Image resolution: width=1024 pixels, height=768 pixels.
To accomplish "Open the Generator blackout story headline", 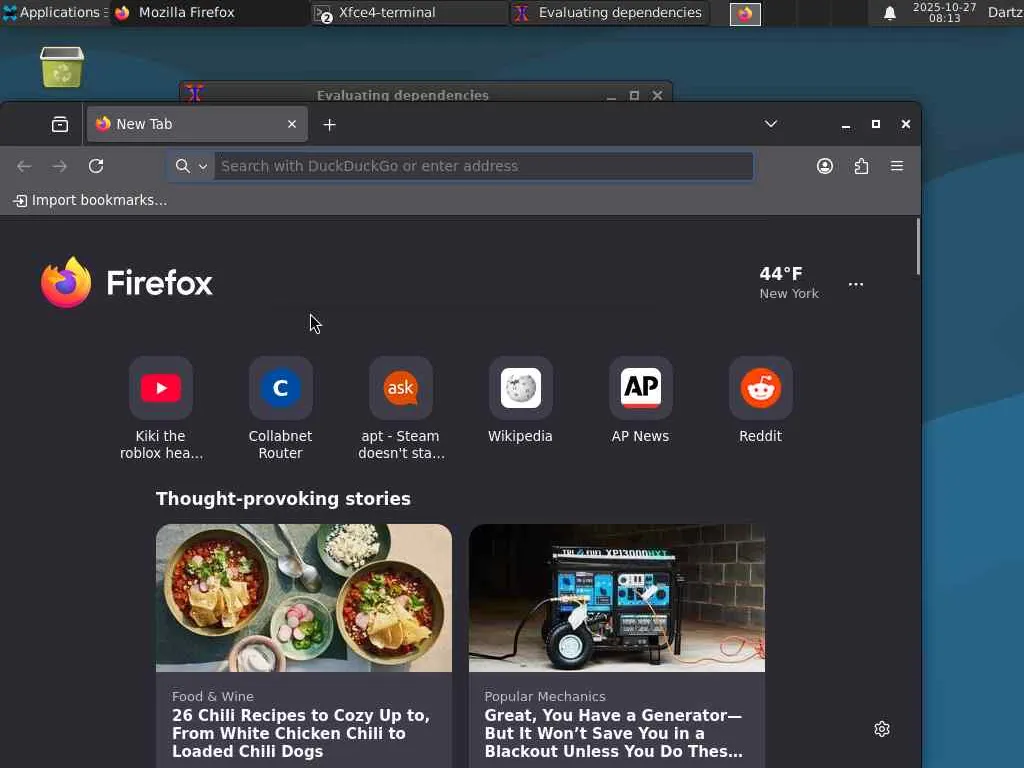I will 614,733.
